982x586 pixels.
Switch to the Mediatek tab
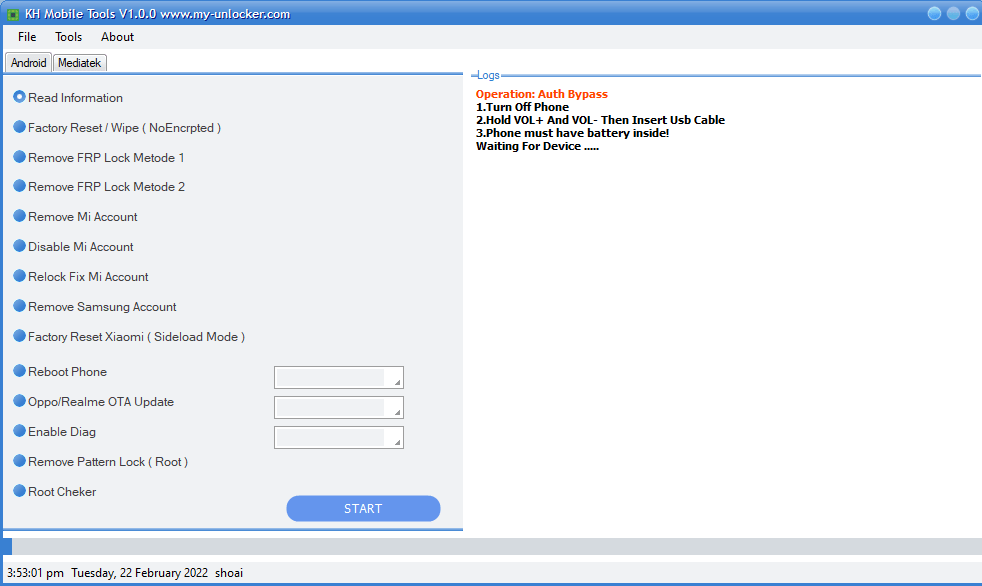point(80,63)
